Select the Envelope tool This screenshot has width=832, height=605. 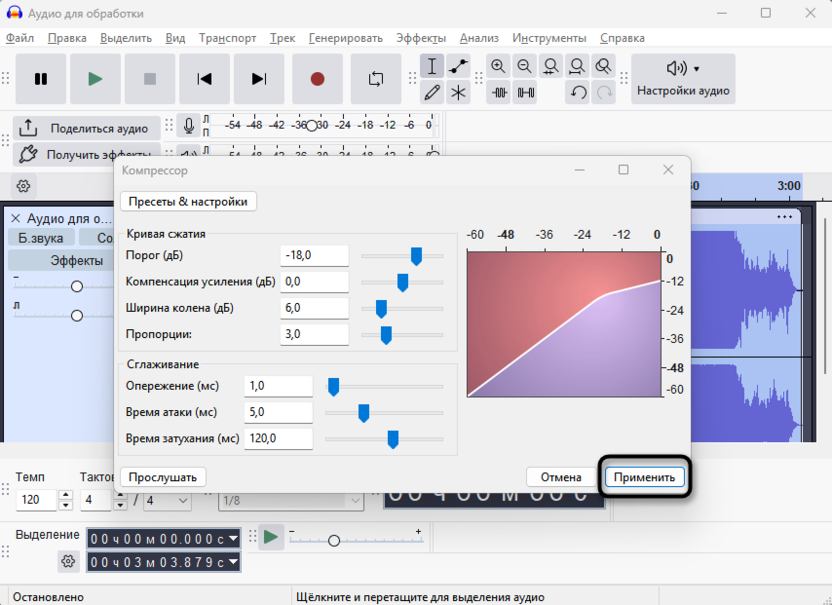[x=458, y=67]
